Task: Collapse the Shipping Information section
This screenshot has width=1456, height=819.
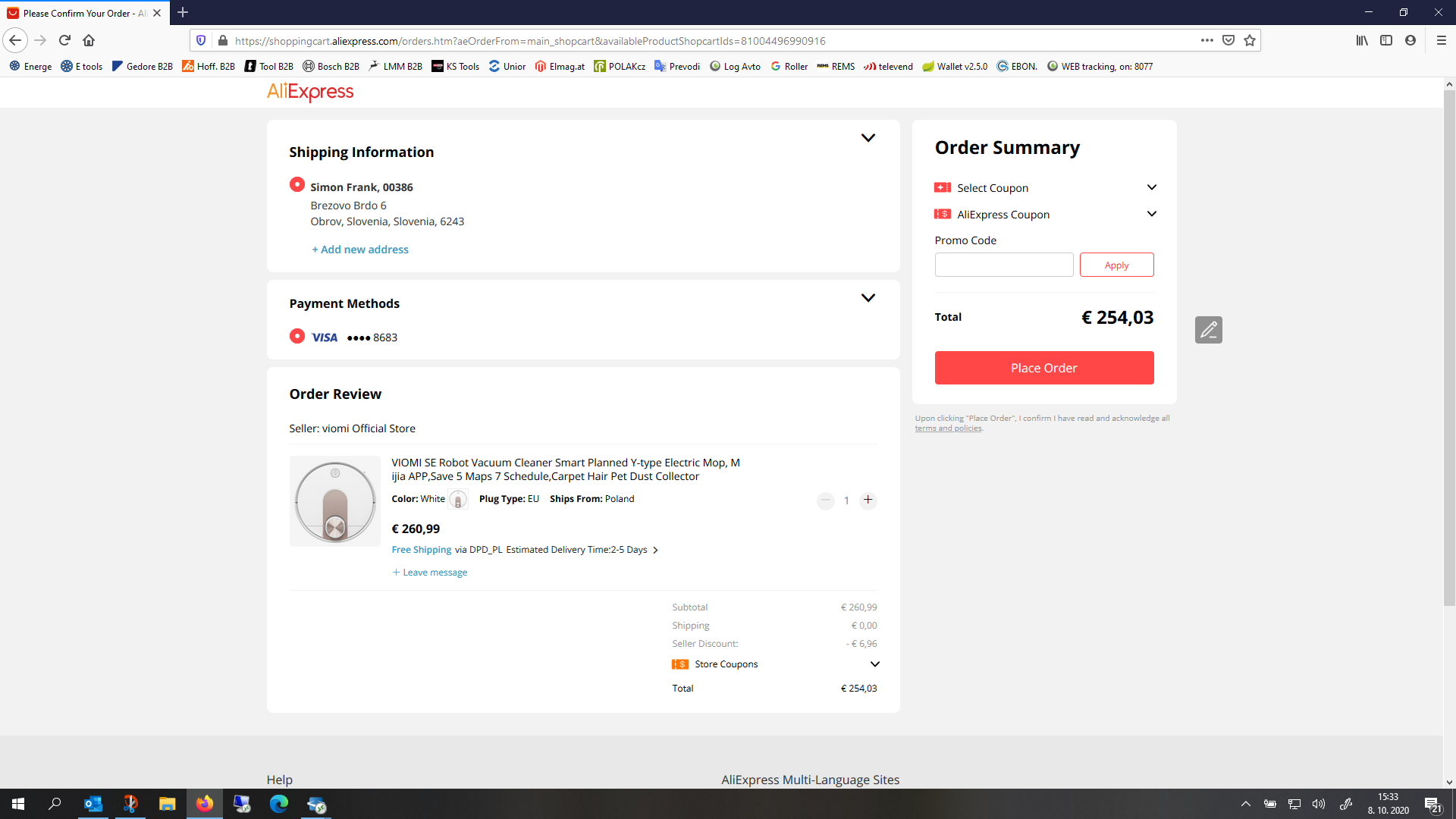Action: [868, 138]
